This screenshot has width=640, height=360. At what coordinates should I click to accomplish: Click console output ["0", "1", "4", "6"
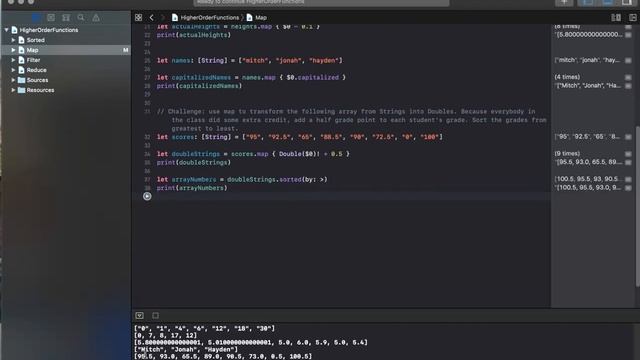coord(204,328)
